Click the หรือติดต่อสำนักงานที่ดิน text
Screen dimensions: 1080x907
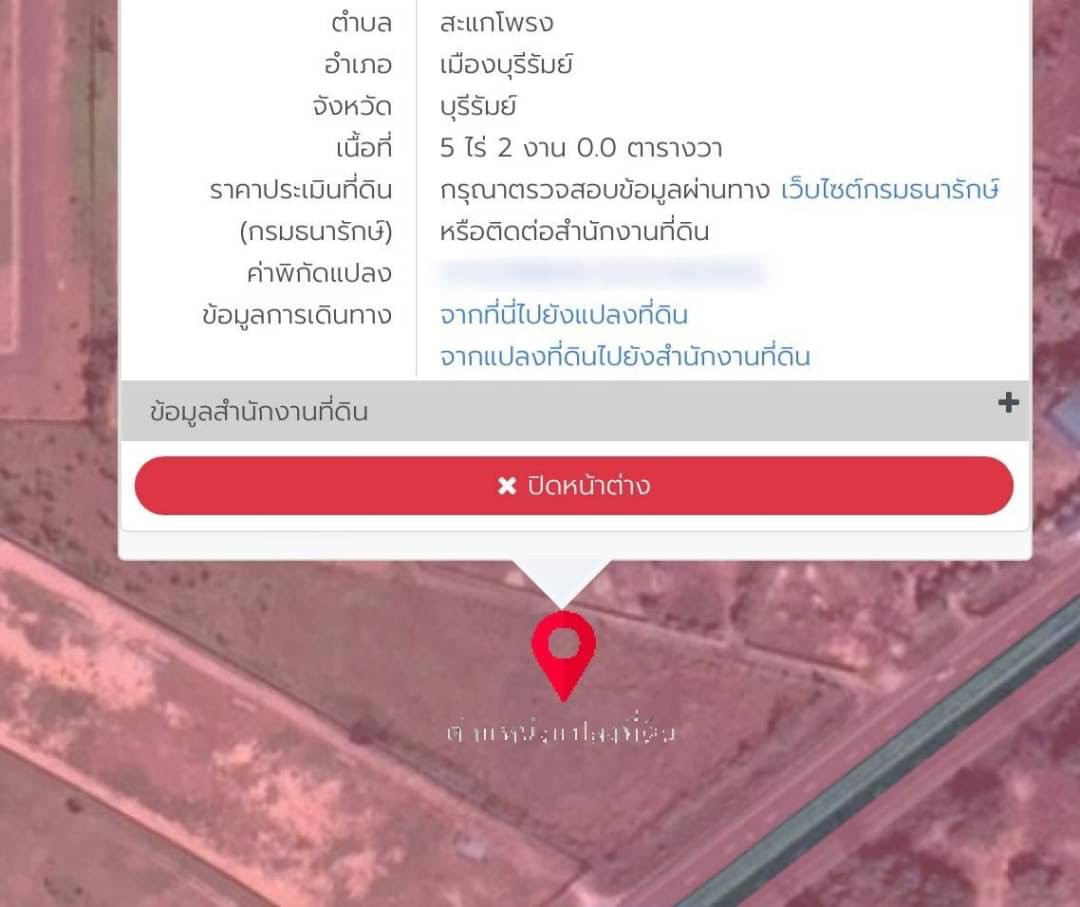click(574, 231)
